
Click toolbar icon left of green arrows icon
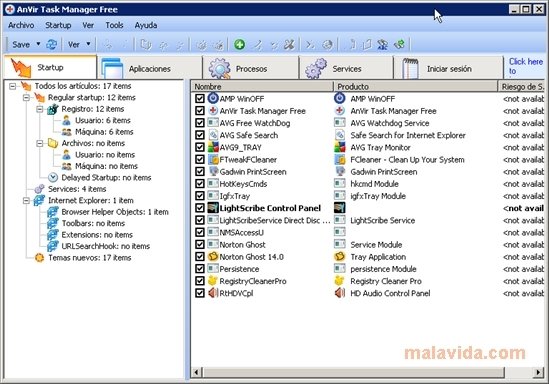point(382,44)
